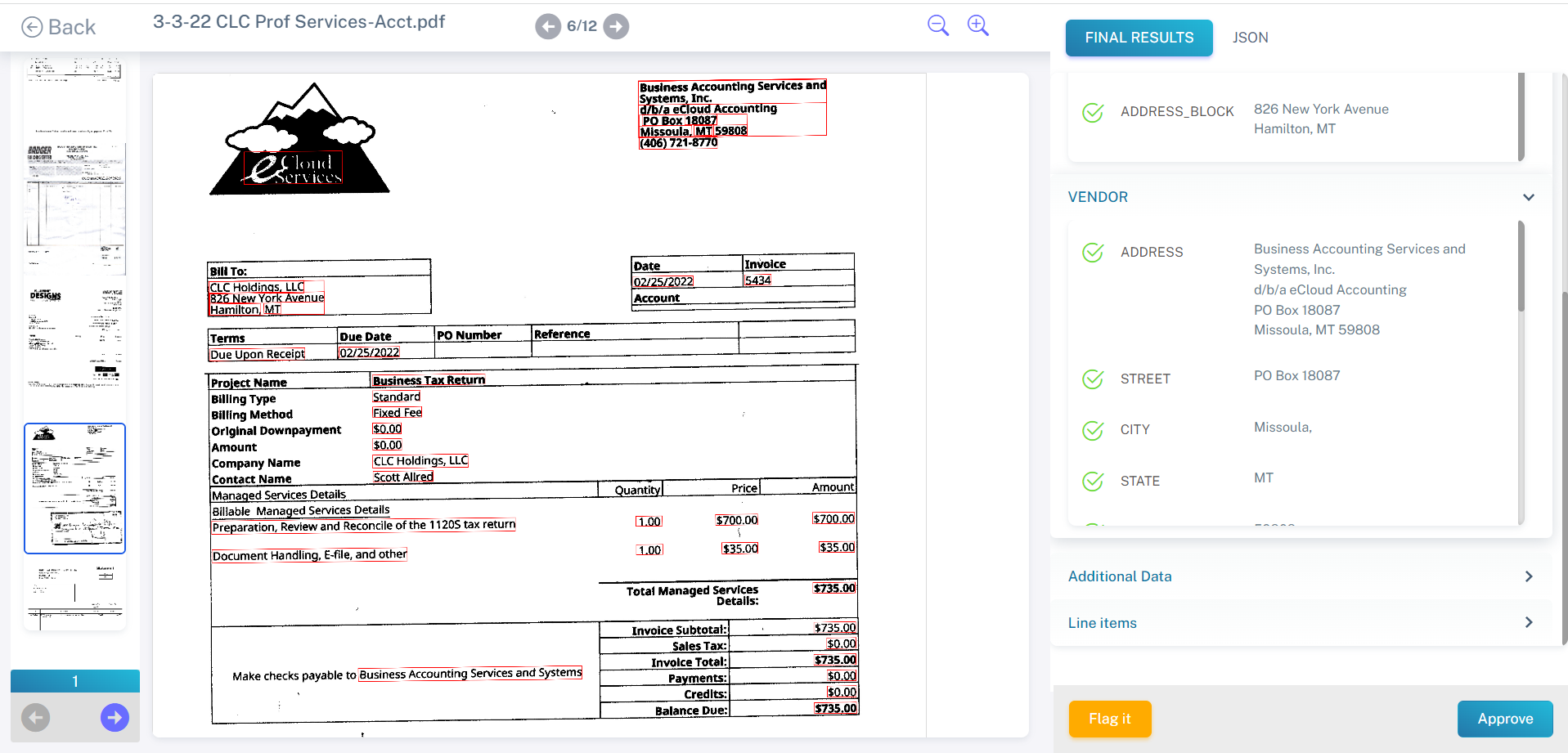Click 'Due Upon Receipt' terms in document

click(258, 355)
